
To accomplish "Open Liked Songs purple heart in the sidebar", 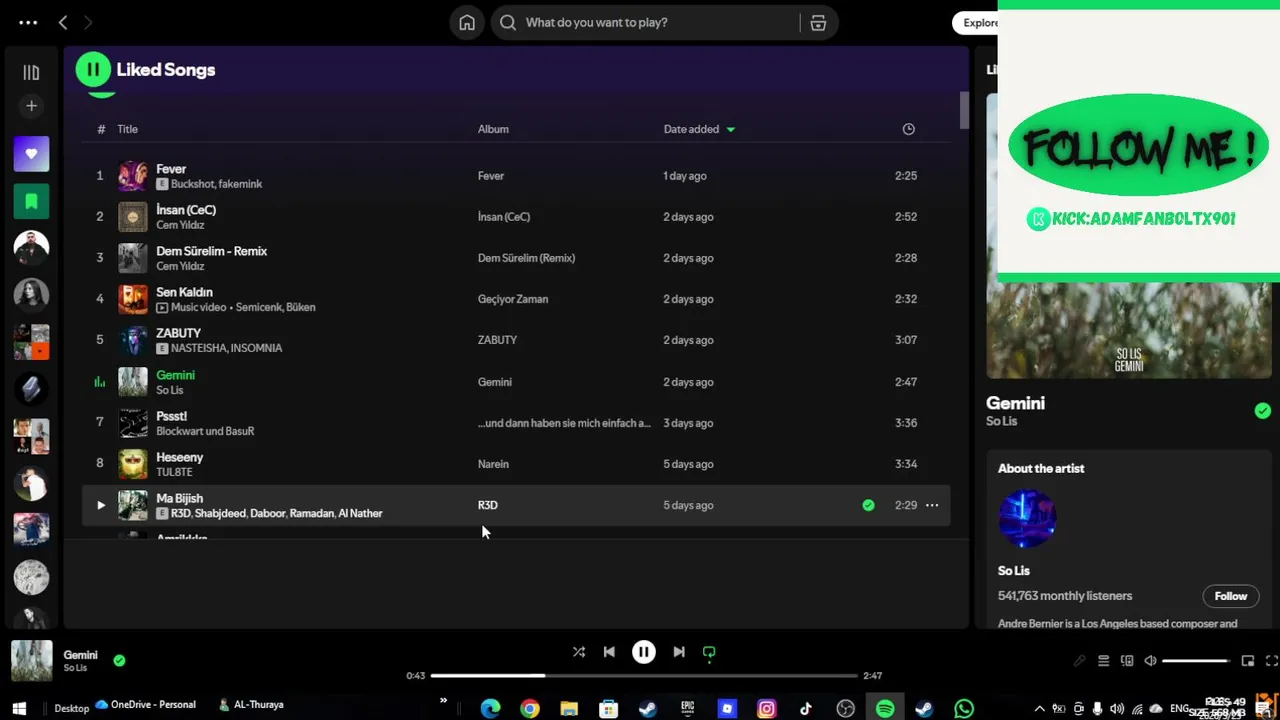I will pyautogui.click(x=31, y=154).
